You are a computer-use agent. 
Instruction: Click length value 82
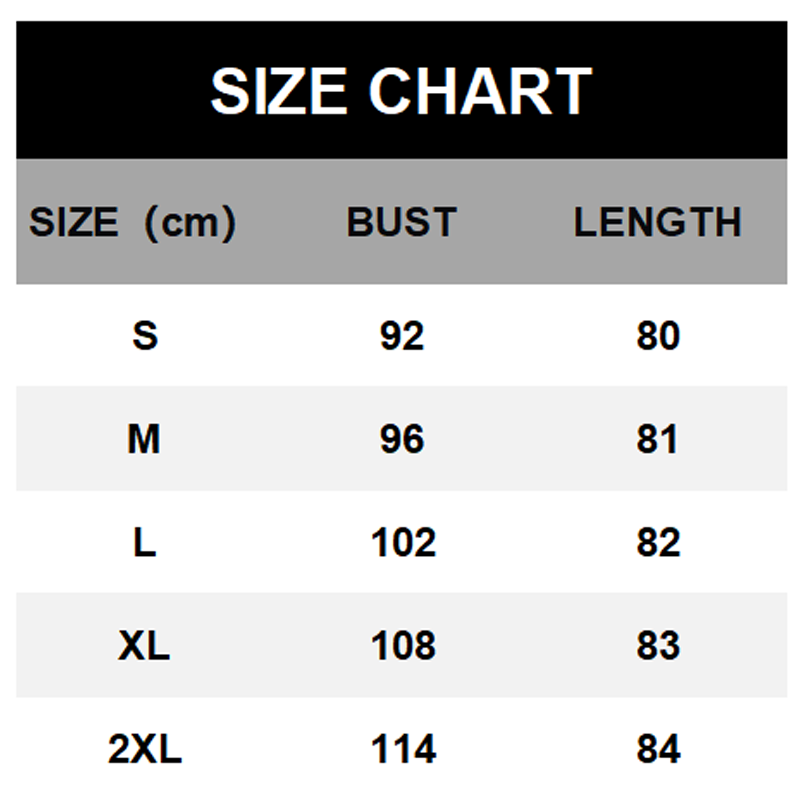pyautogui.click(x=658, y=543)
